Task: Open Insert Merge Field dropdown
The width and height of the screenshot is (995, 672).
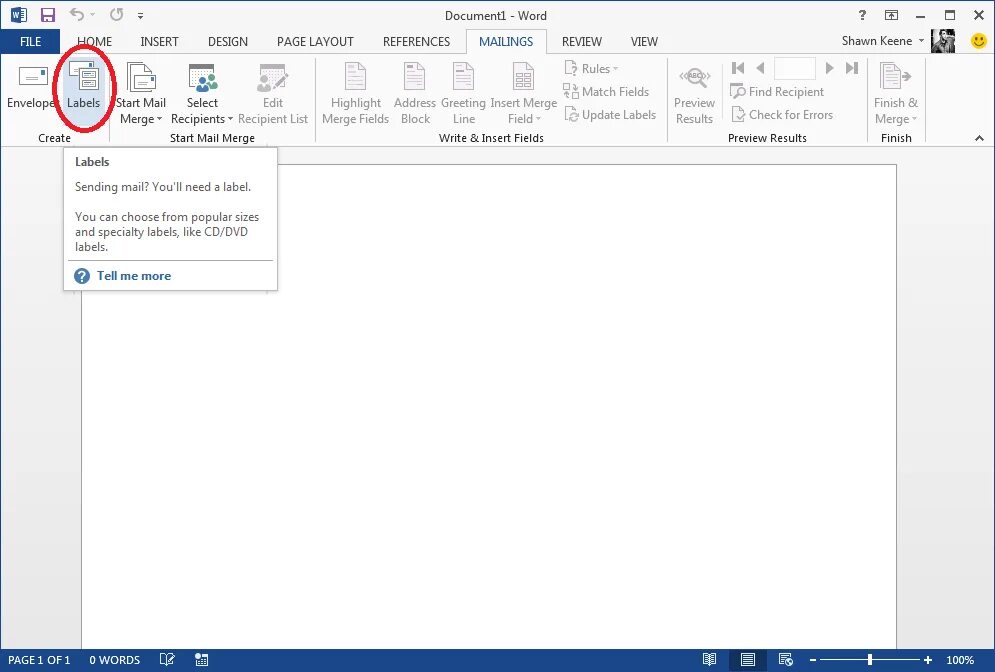Action: point(524,93)
